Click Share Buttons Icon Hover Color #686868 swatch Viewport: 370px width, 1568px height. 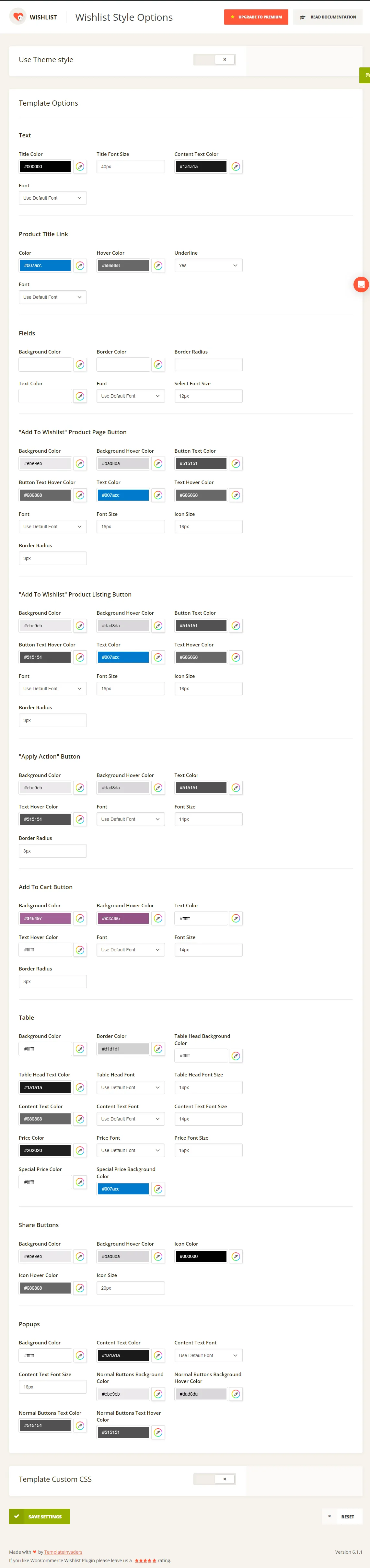click(45, 1288)
